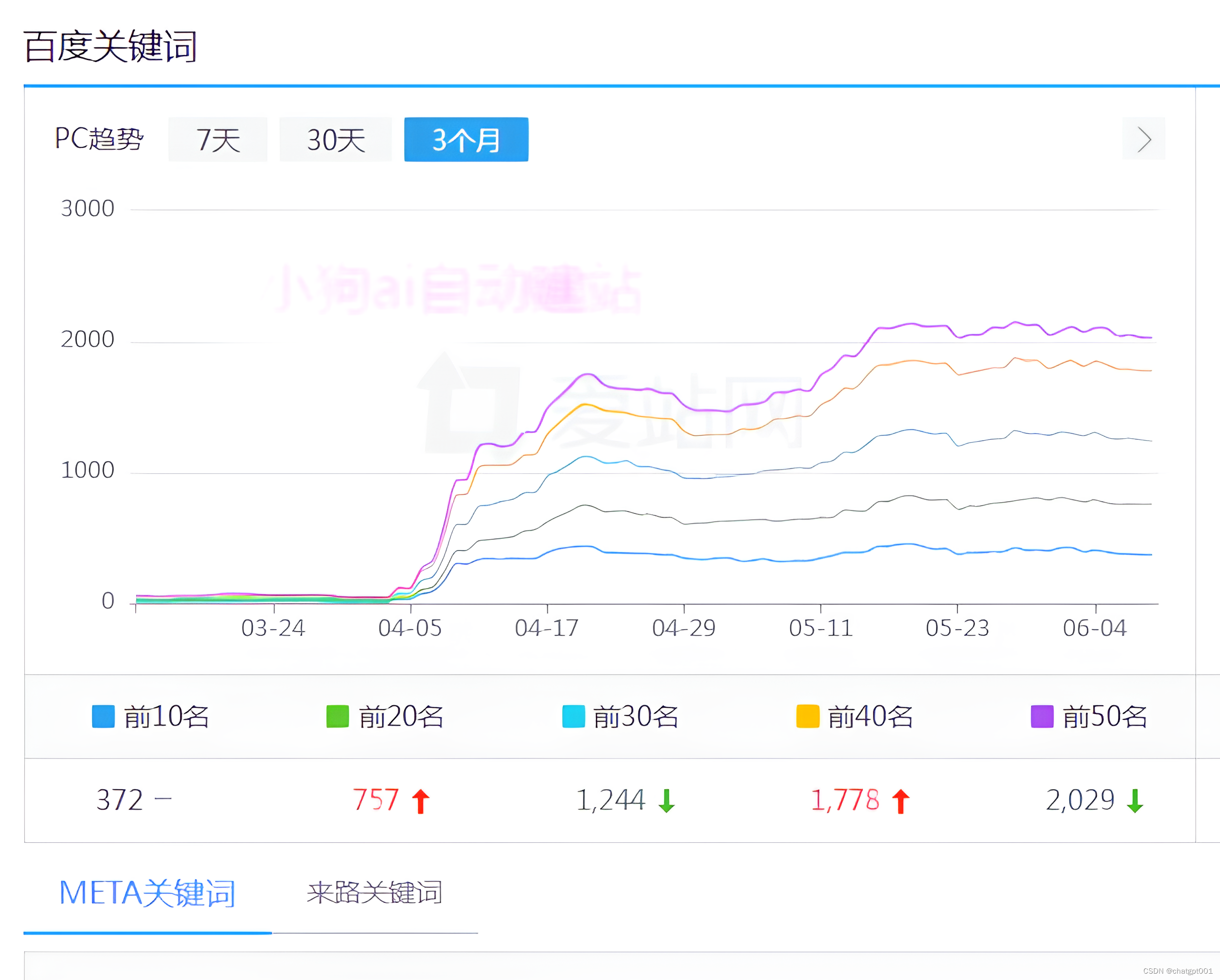Switch to the 来路关键词 tab
Viewport: 1220px width, 980px height.
(375, 892)
